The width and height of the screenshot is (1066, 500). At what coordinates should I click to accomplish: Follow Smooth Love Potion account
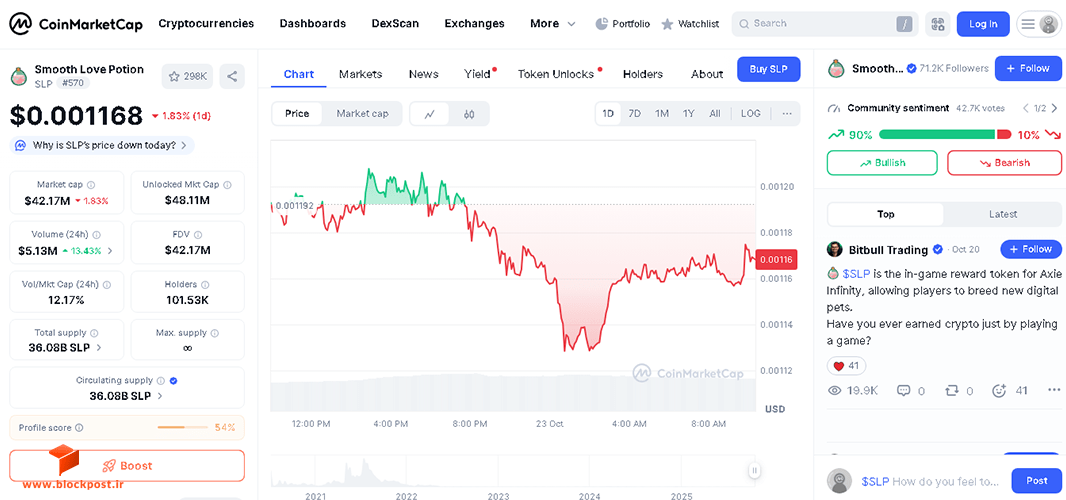(1028, 69)
